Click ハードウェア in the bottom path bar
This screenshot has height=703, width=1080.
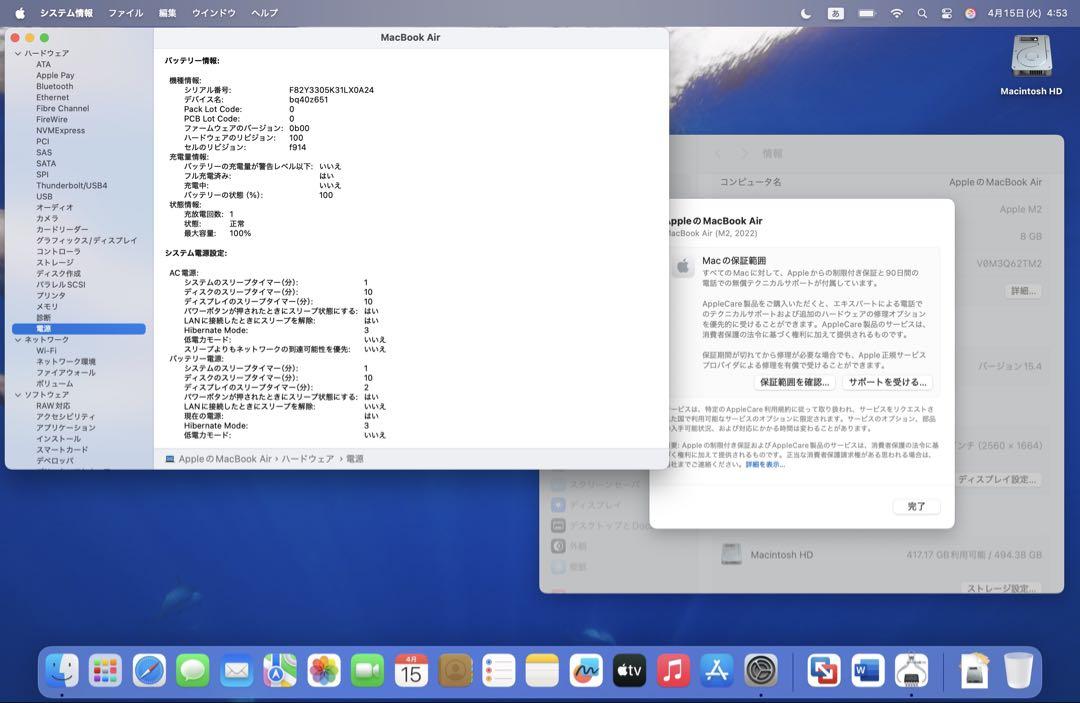307,459
